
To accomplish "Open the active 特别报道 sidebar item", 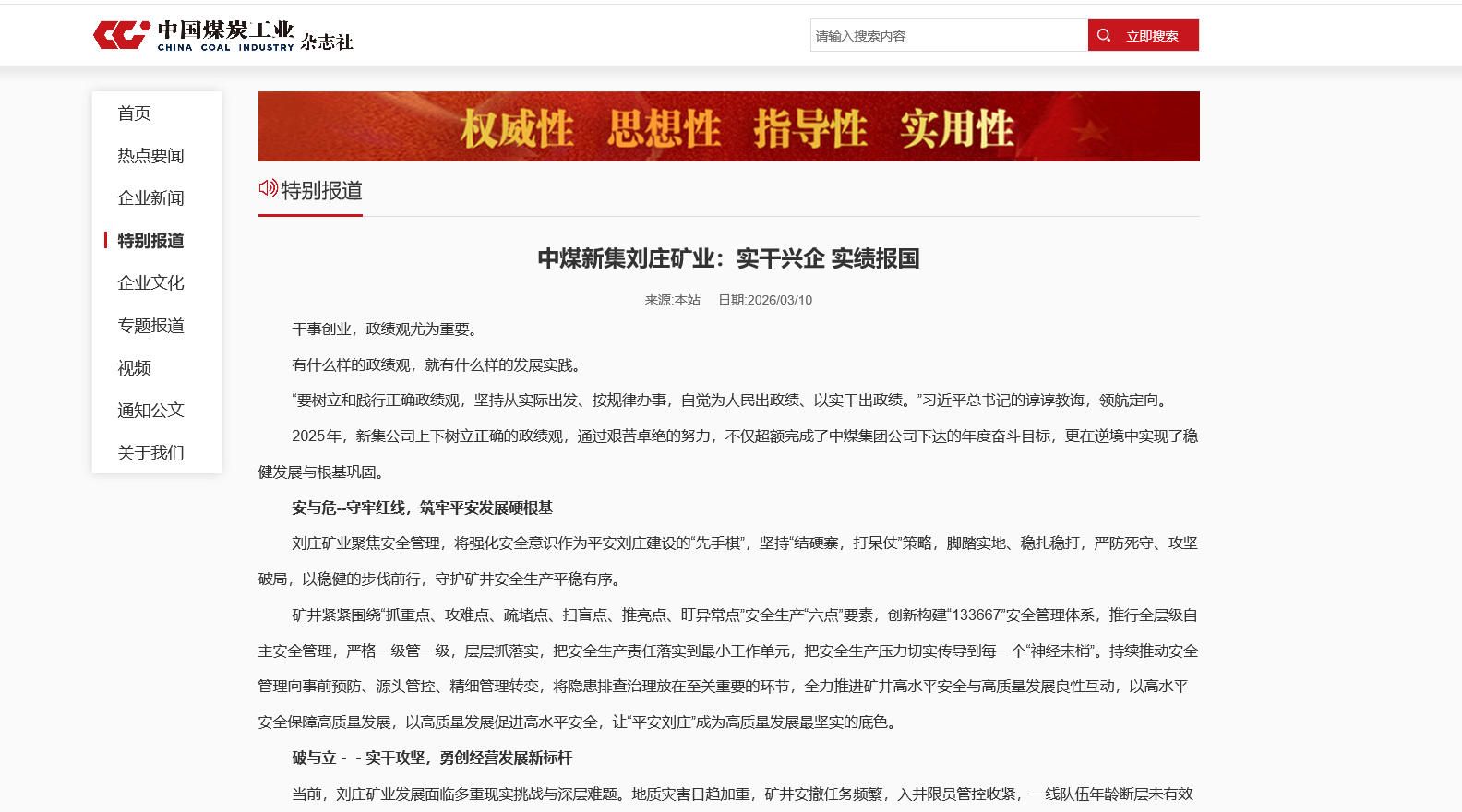I will click(x=150, y=241).
